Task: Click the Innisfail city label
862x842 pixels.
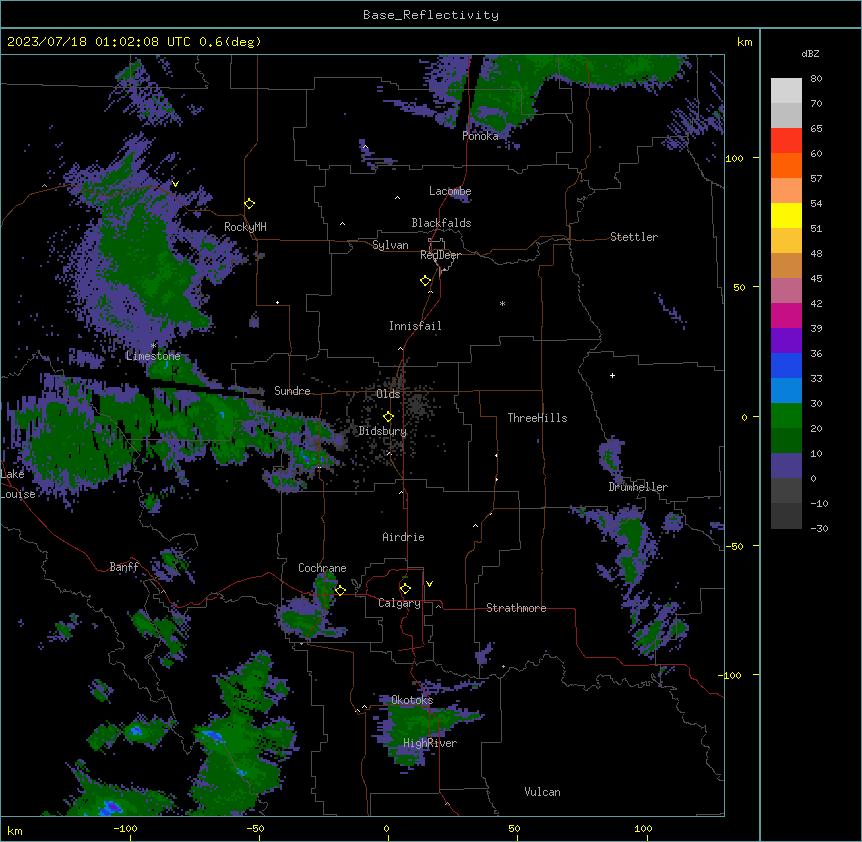Action: [415, 326]
